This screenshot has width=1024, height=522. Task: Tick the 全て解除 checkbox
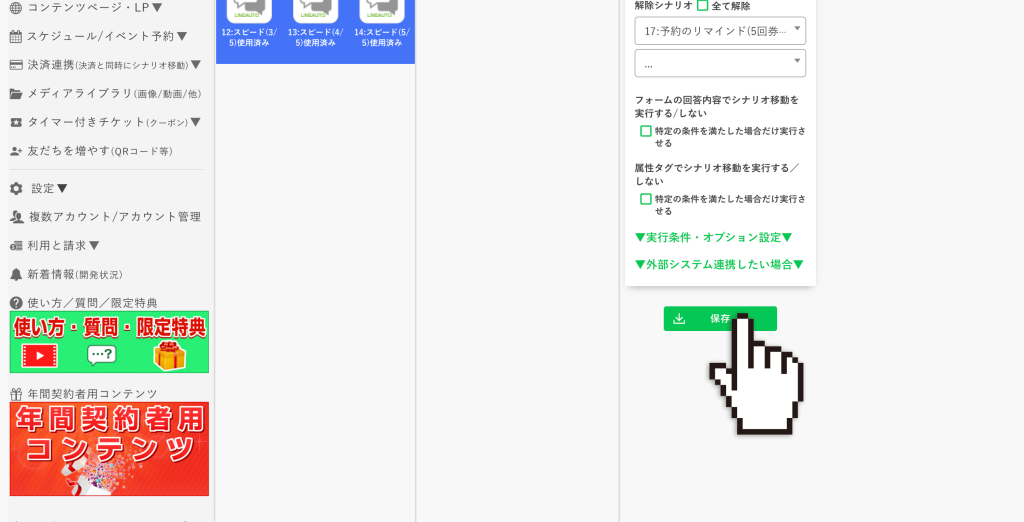pyautogui.click(x=703, y=6)
